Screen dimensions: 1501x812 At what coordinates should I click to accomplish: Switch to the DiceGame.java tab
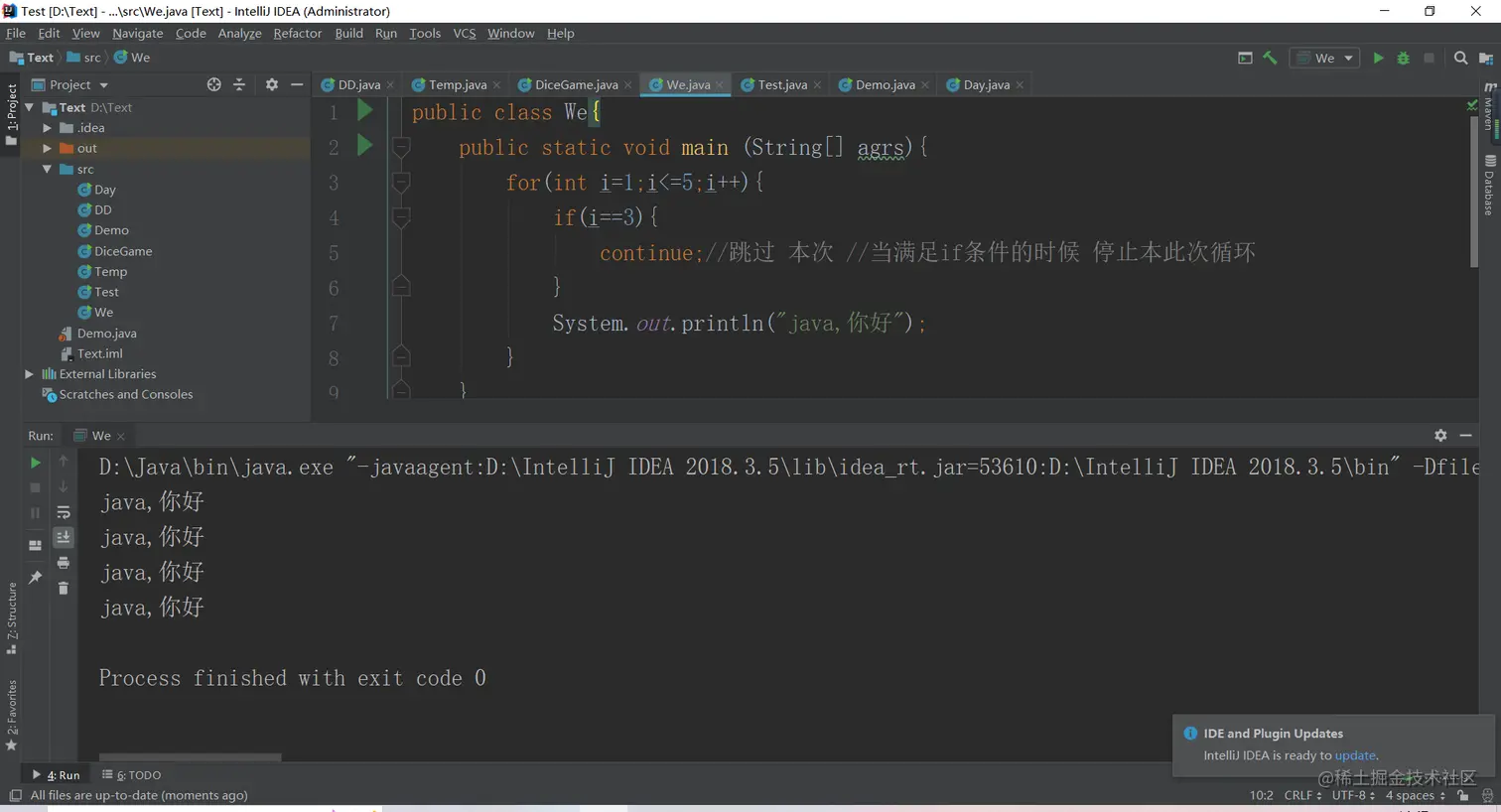coord(576,85)
